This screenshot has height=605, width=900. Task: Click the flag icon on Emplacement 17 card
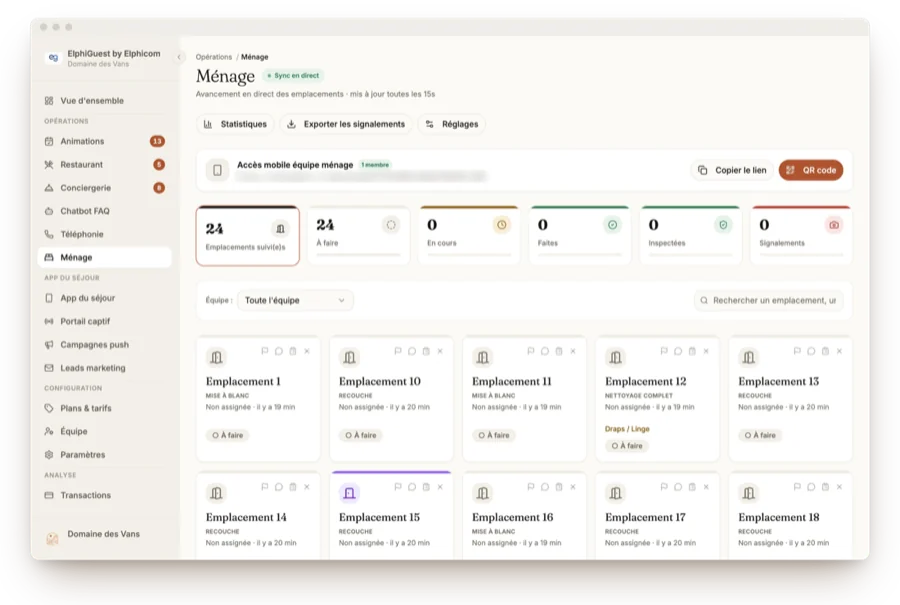664,487
